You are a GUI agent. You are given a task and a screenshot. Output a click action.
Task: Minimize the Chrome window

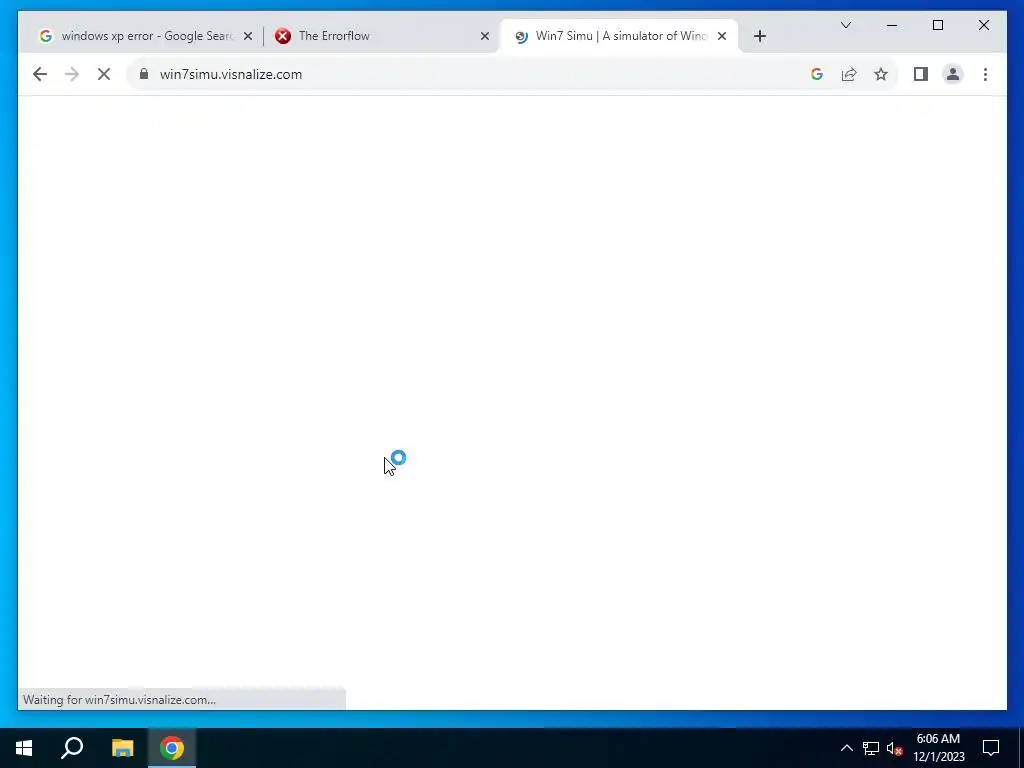[891, 25]
